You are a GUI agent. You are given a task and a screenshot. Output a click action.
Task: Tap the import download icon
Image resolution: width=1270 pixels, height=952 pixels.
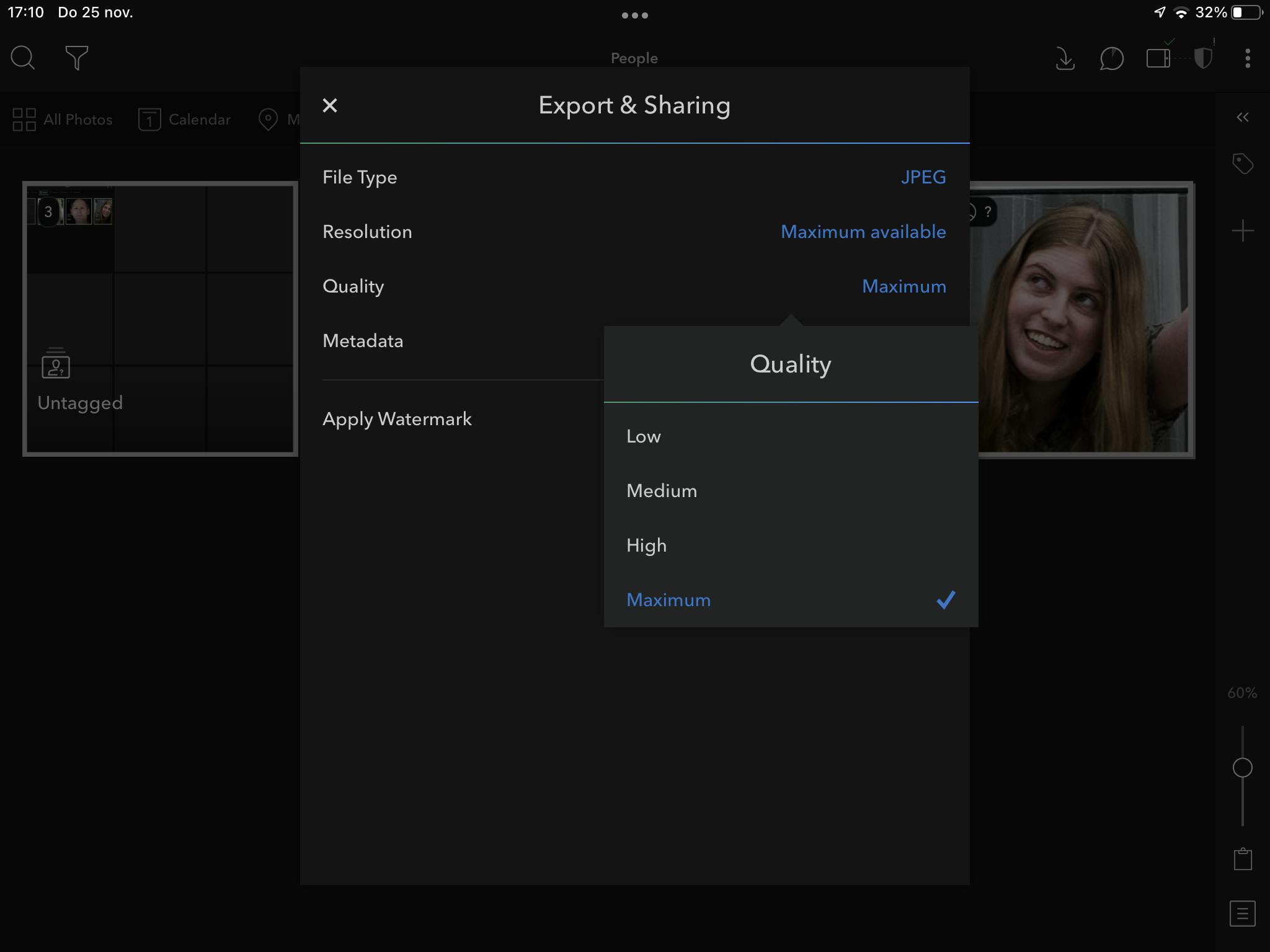click(1065, 59)
